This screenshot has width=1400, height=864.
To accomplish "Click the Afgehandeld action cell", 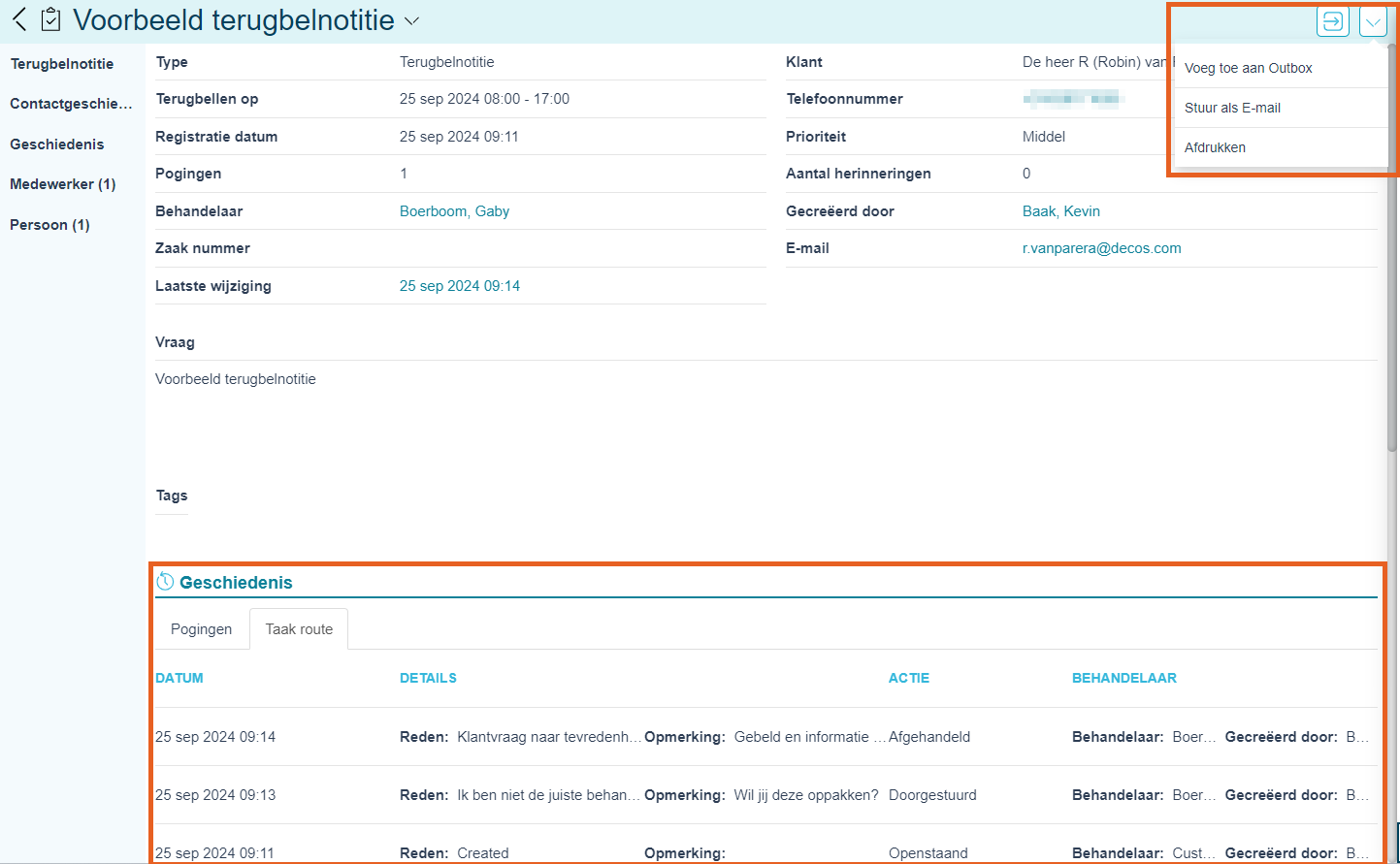I will point(929,737).
